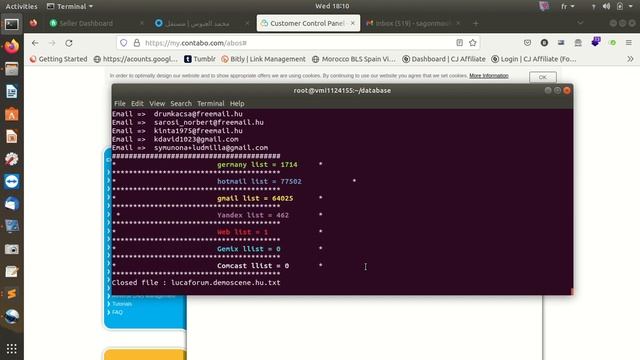The image size is (640, 360).
Task: Click the tracking protection shield icon
Action: click(124, 43)
